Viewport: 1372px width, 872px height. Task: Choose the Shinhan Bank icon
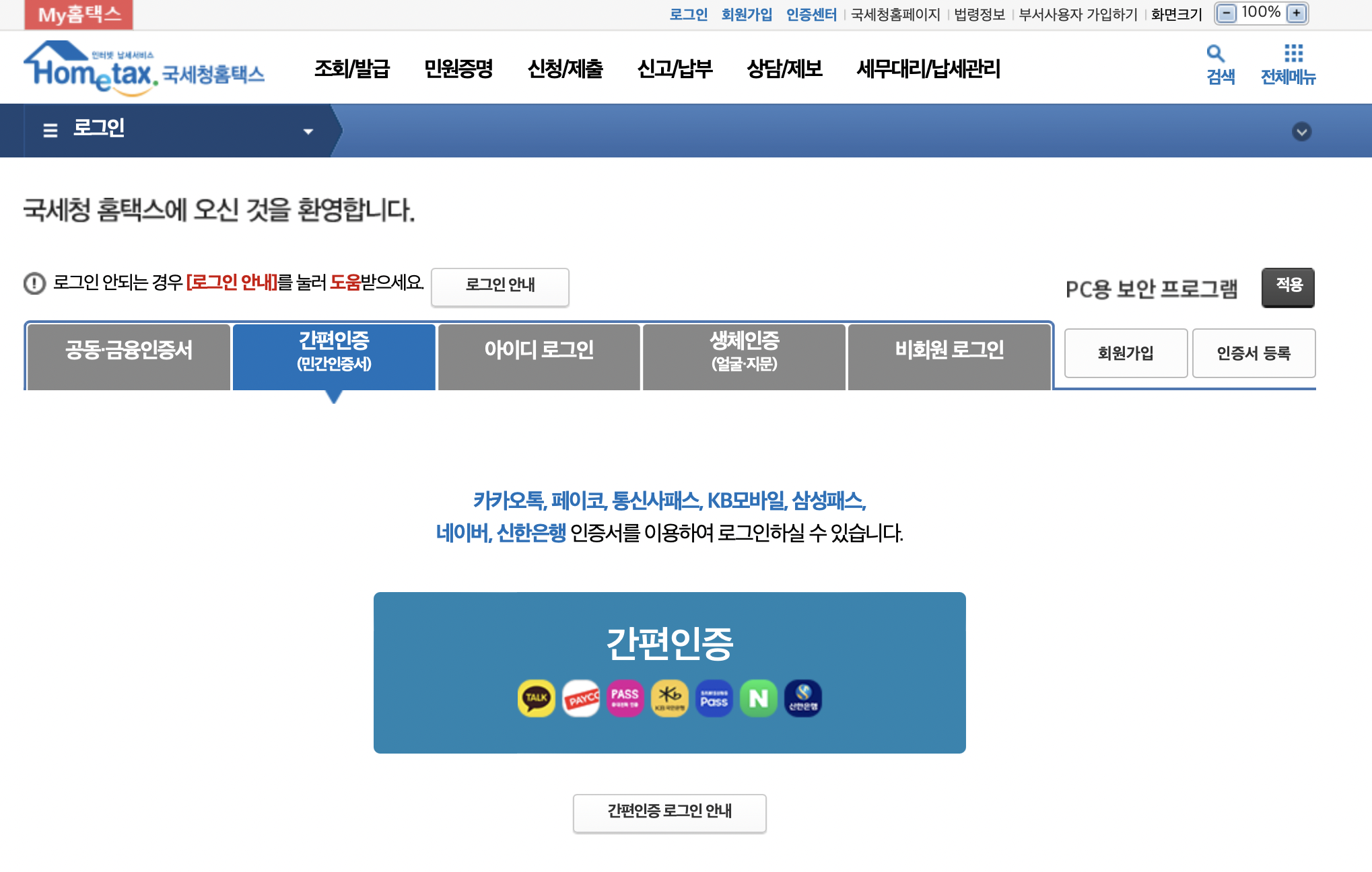(803, 698)
